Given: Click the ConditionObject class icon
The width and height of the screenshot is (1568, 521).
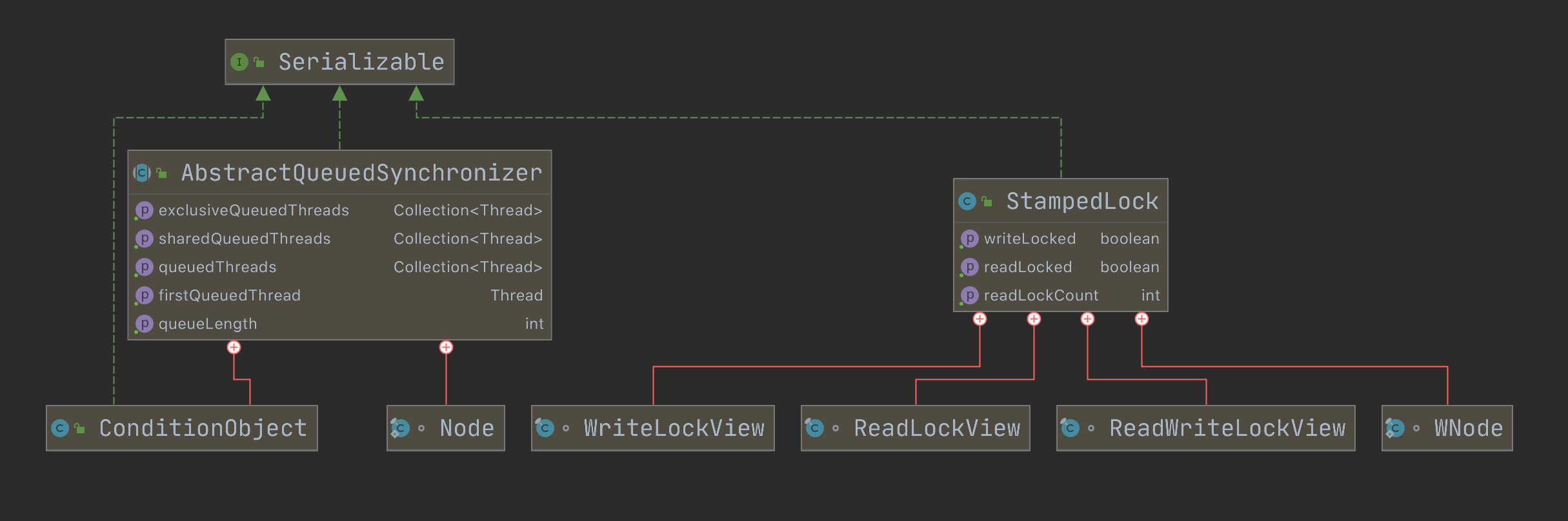Looking at the screenshot, I should [60, 428].
